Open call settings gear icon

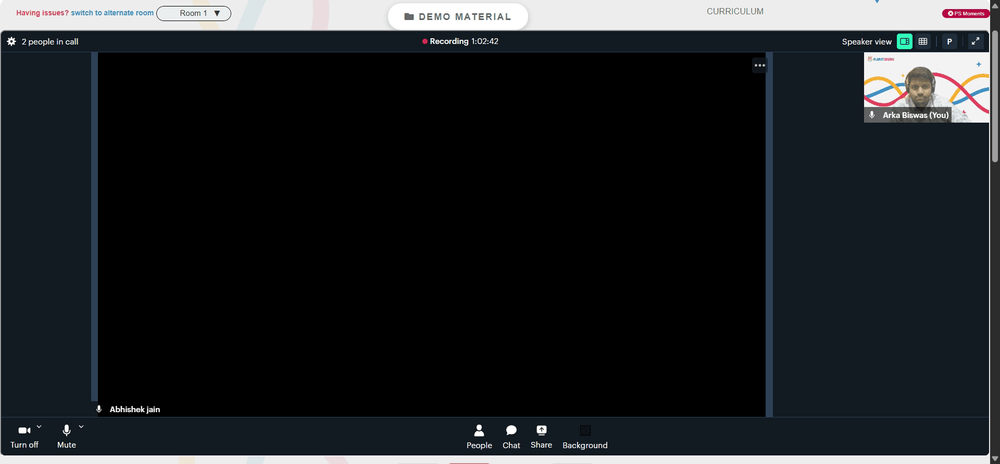pyautogui.click(x=11, y=41)
